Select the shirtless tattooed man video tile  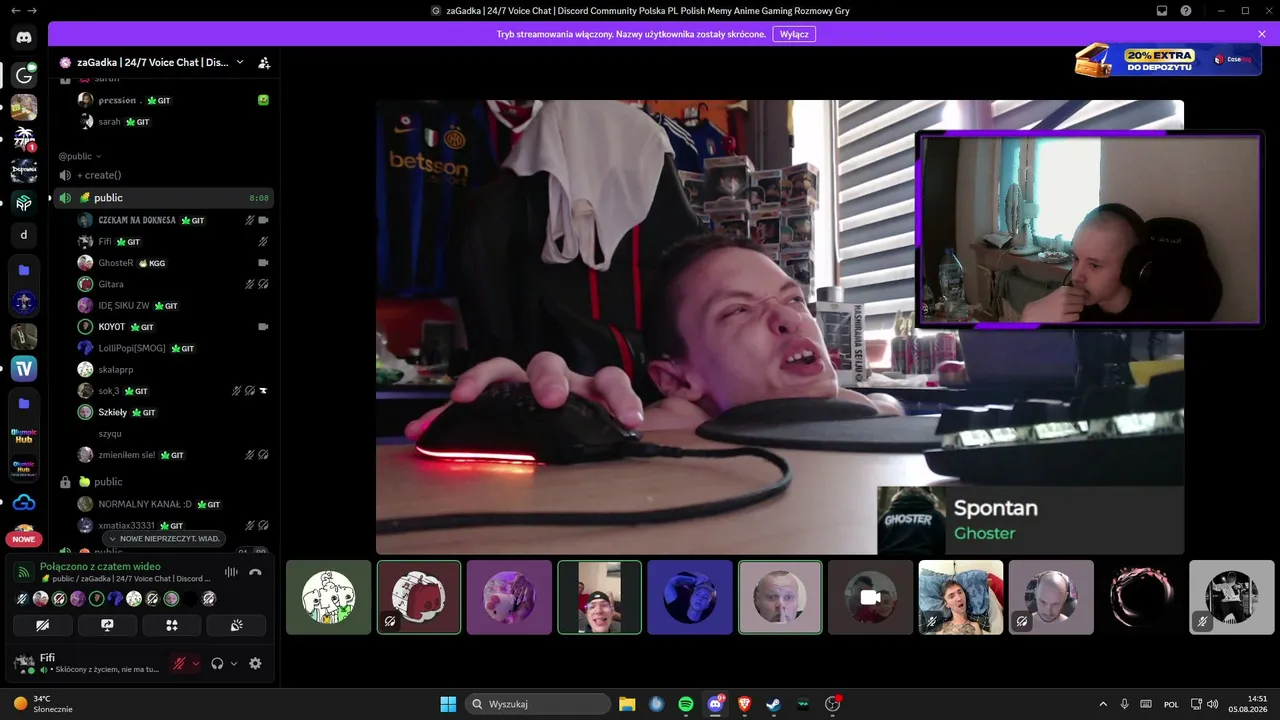(x=961, y=597)
